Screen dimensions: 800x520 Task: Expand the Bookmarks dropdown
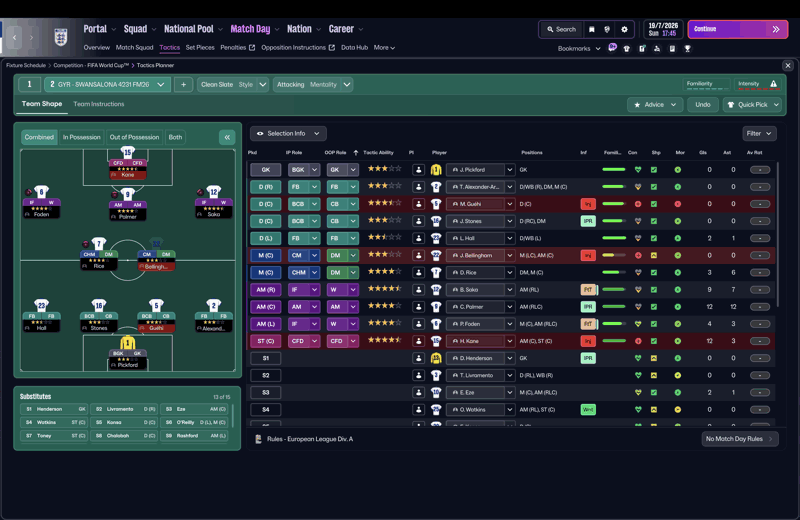579,48
